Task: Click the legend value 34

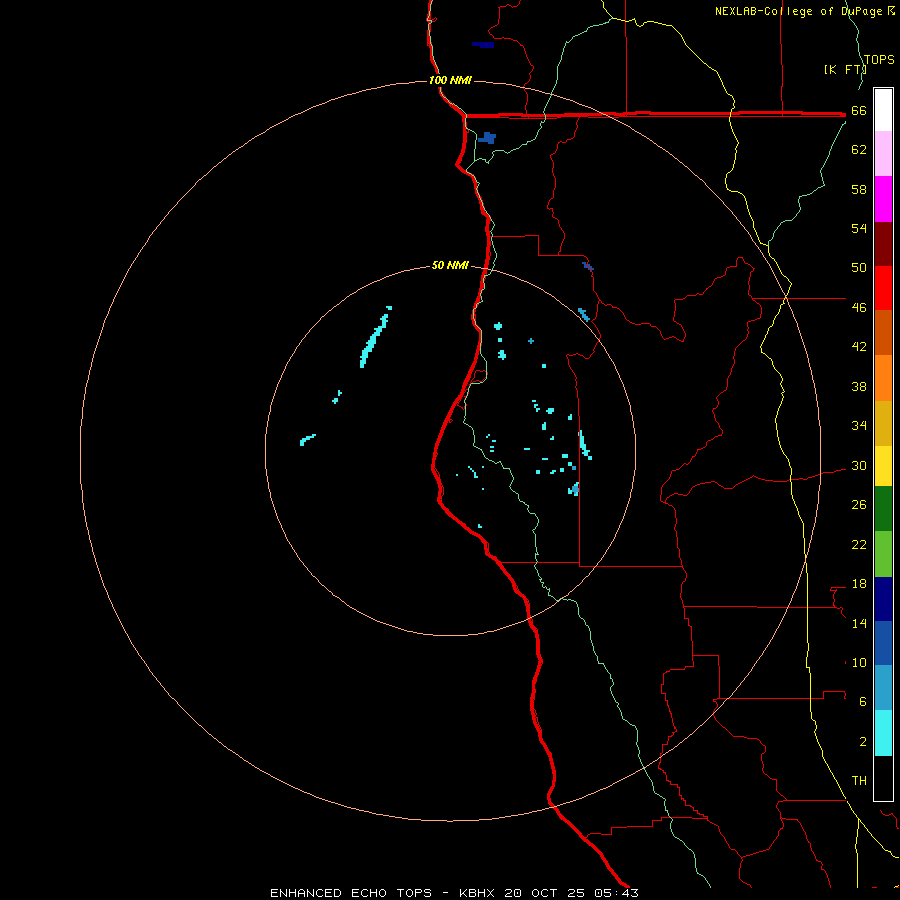Action: (x=859, y=426)
